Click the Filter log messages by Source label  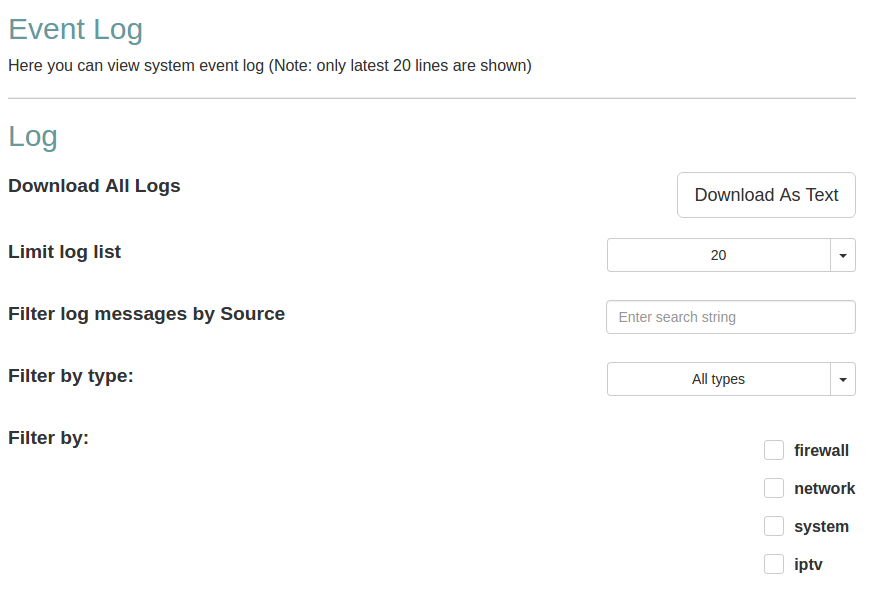146,314
